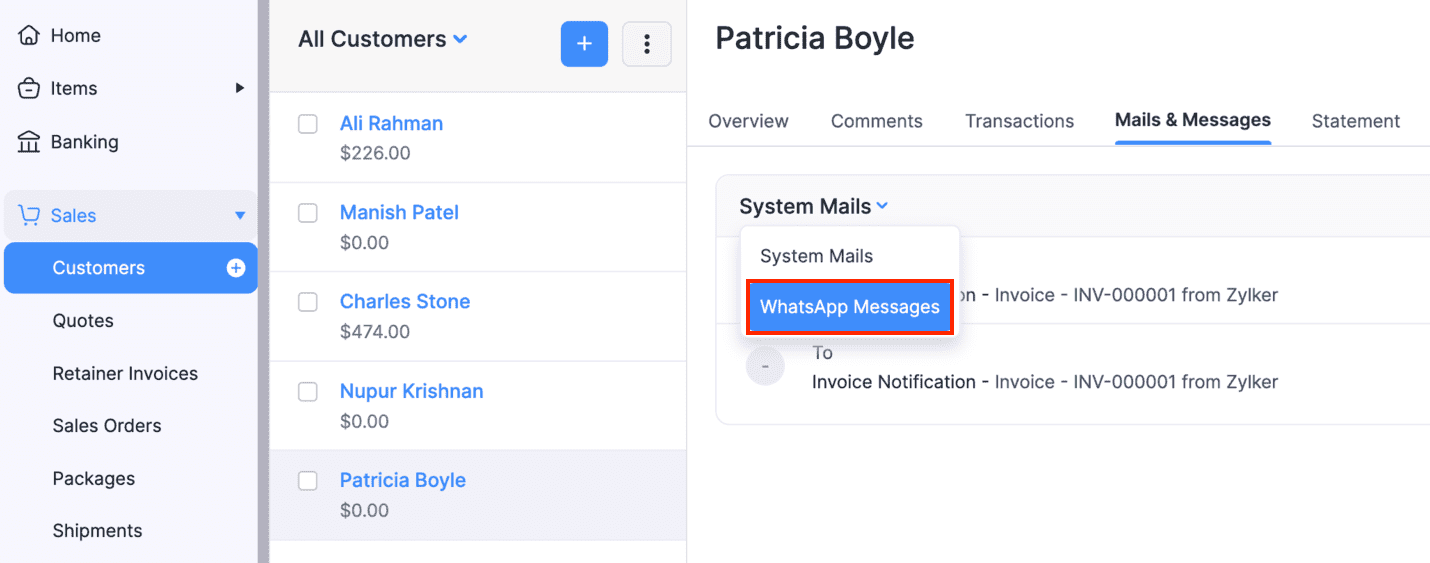Choose WhatsApp Messages from the dropdown

click(x=849, y=307)
